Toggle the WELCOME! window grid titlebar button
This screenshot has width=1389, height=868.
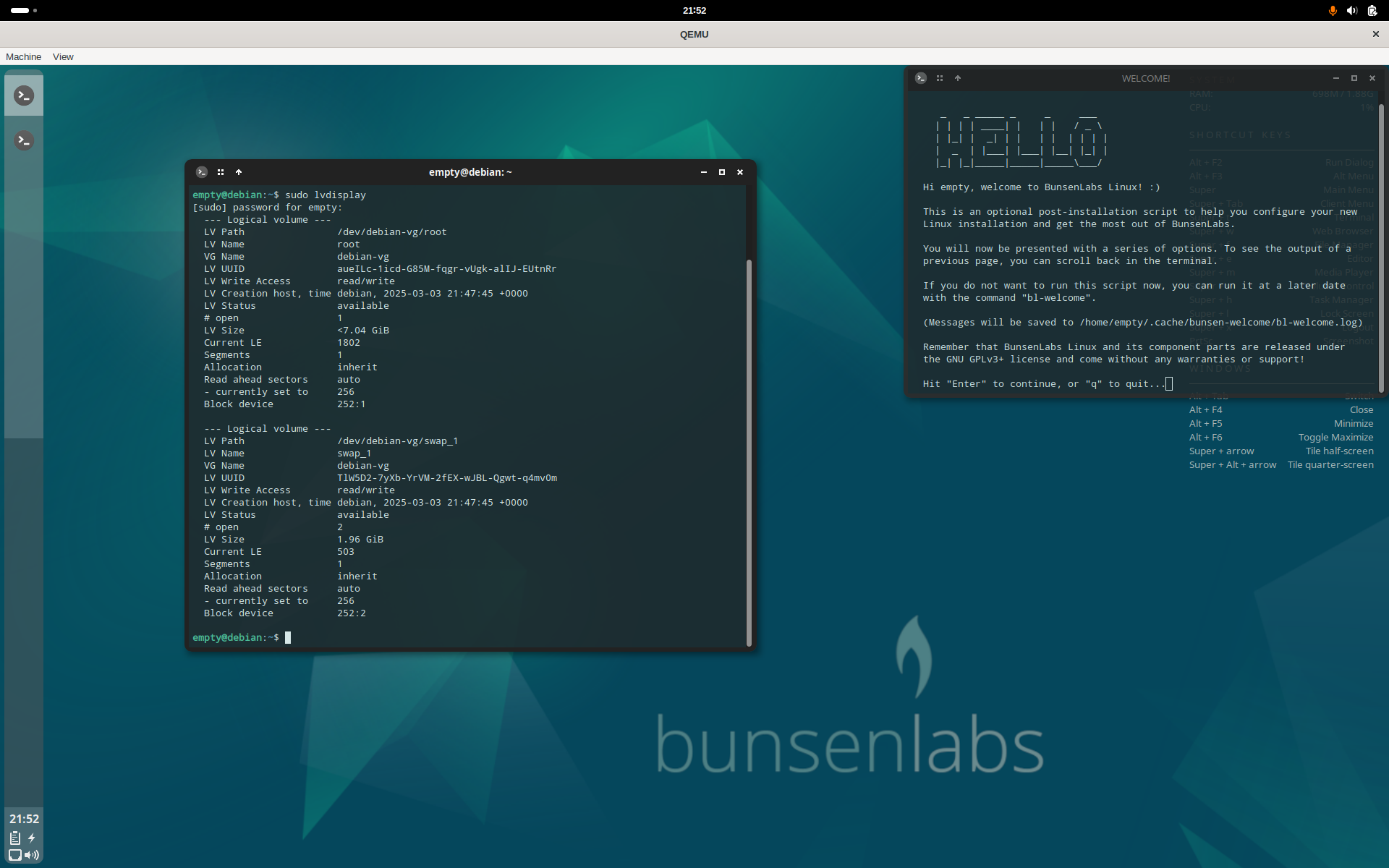click(940, 78)
